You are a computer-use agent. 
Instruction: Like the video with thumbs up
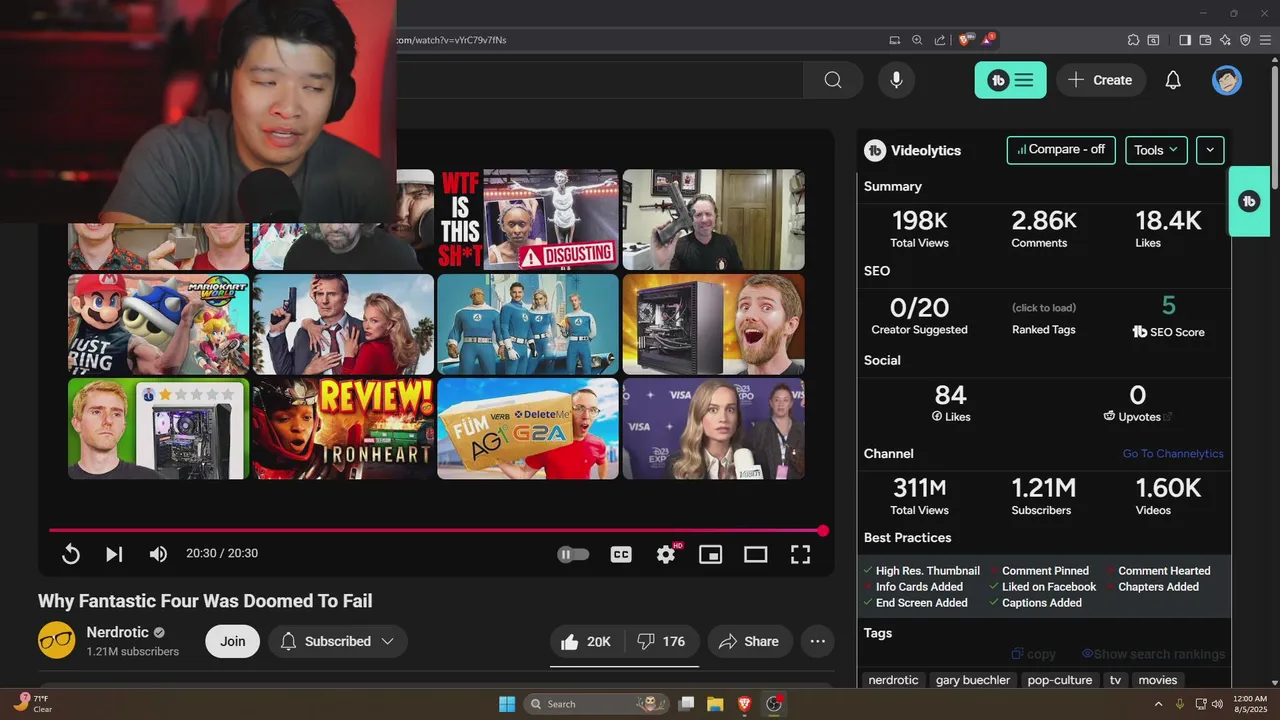click(587, 642)
